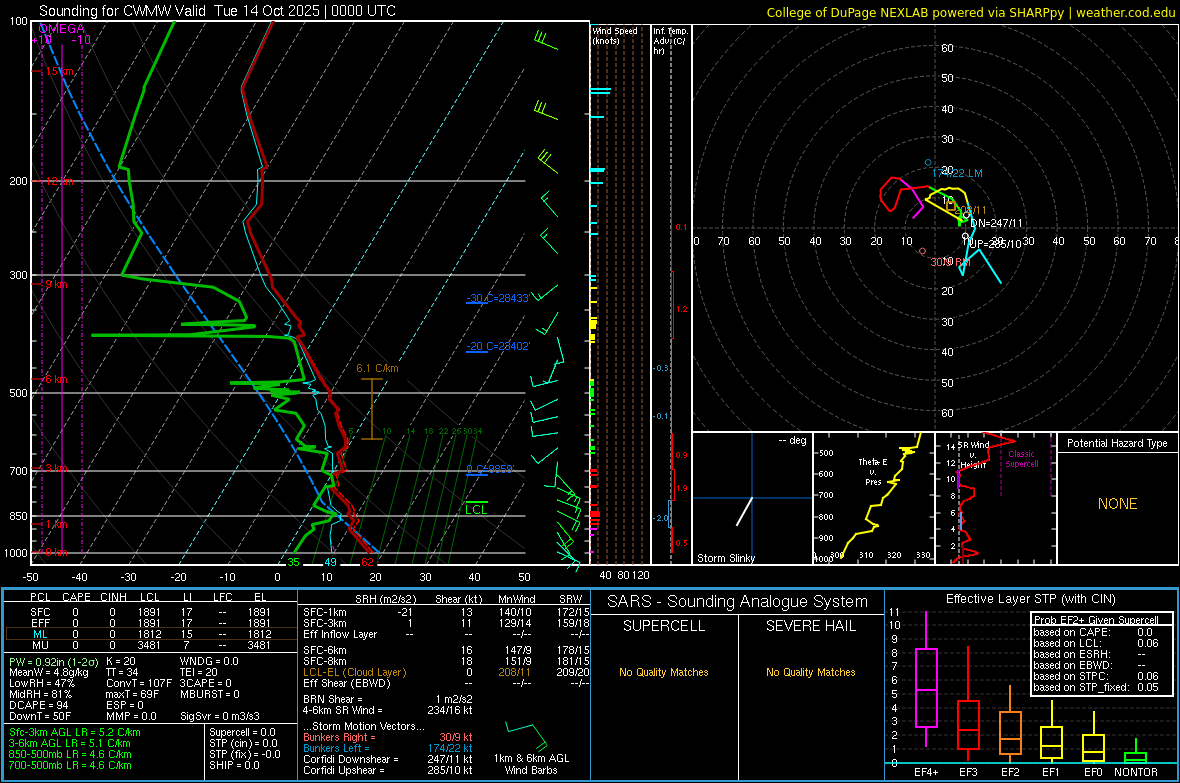Viewport: 1180px width, 783px height.
Task: Select the highlighted ML parcel row
Action: pyautogui.click(x=150, y=634)
